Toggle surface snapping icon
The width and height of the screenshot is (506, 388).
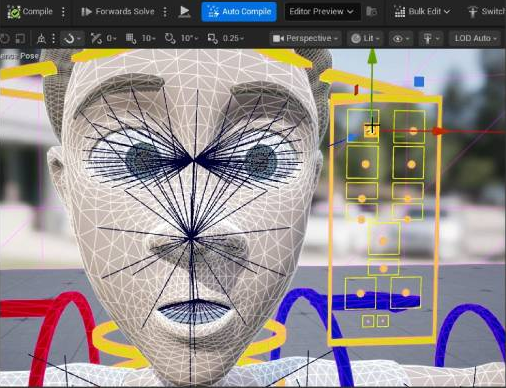[96, 38]
